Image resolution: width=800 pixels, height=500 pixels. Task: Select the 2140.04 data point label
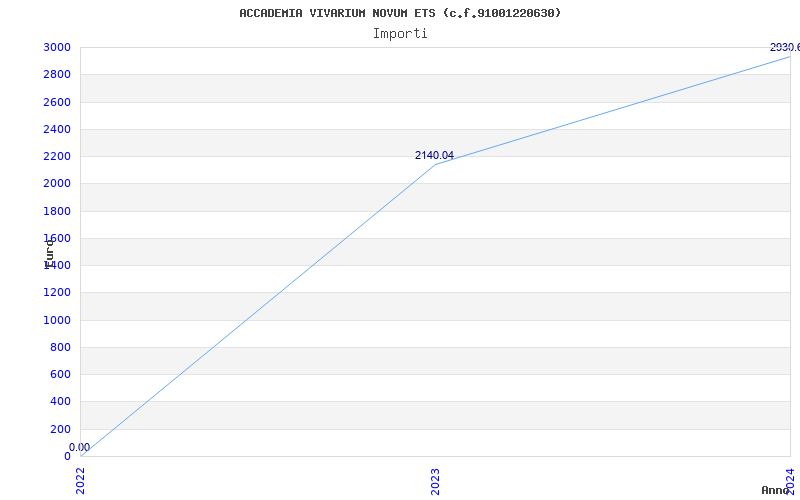point(434,156)
